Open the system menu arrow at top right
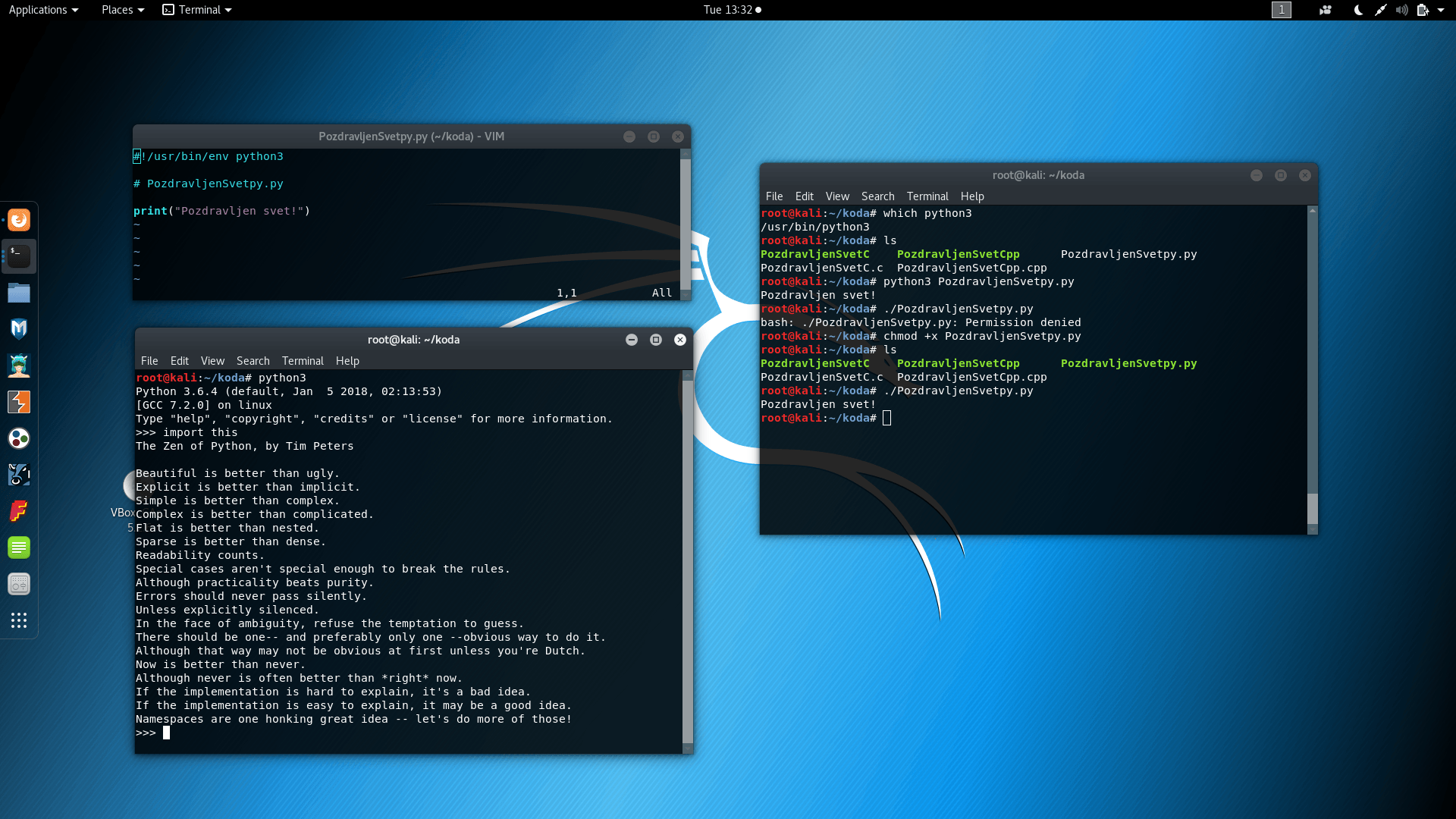 click(x=1441, y=10)
